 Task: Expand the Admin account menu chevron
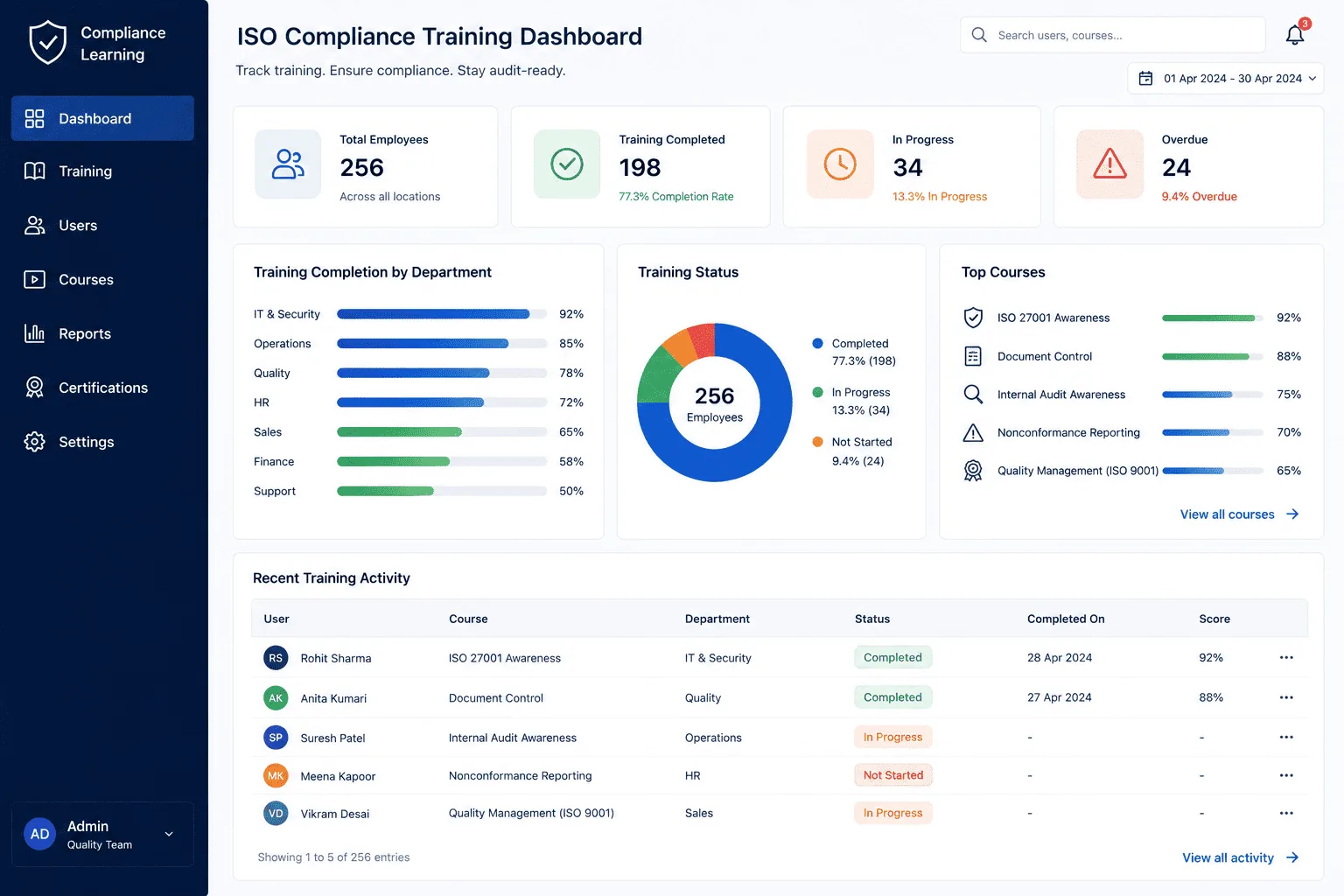coord(169,834)
